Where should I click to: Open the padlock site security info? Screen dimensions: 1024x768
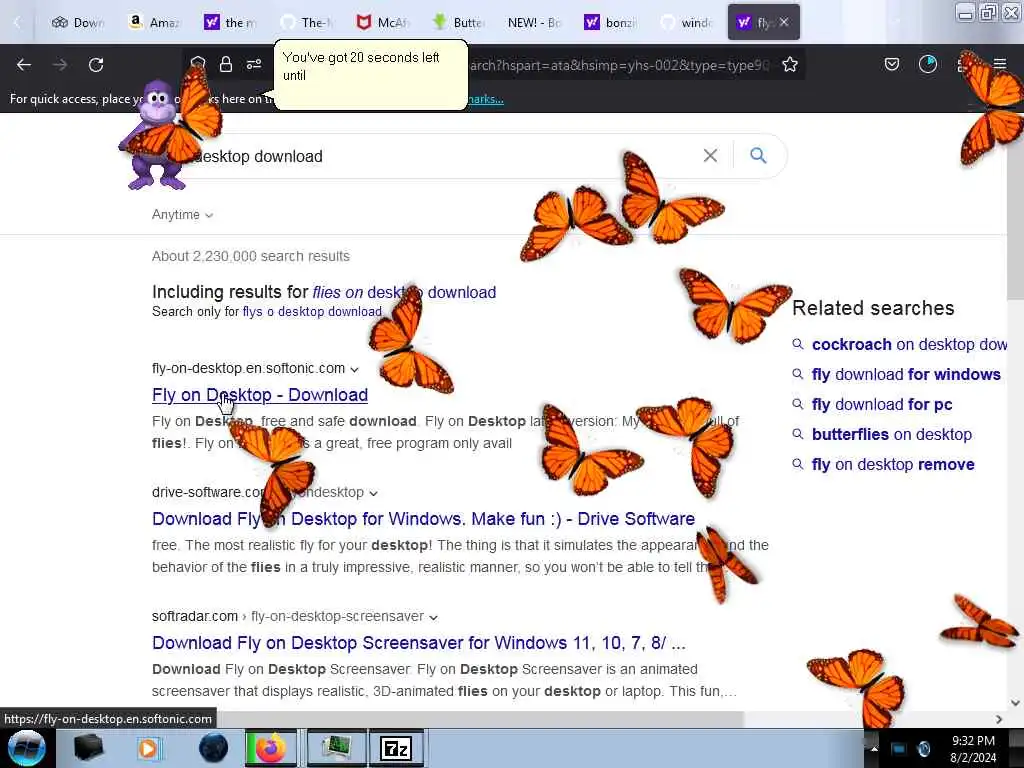[226, 64]
